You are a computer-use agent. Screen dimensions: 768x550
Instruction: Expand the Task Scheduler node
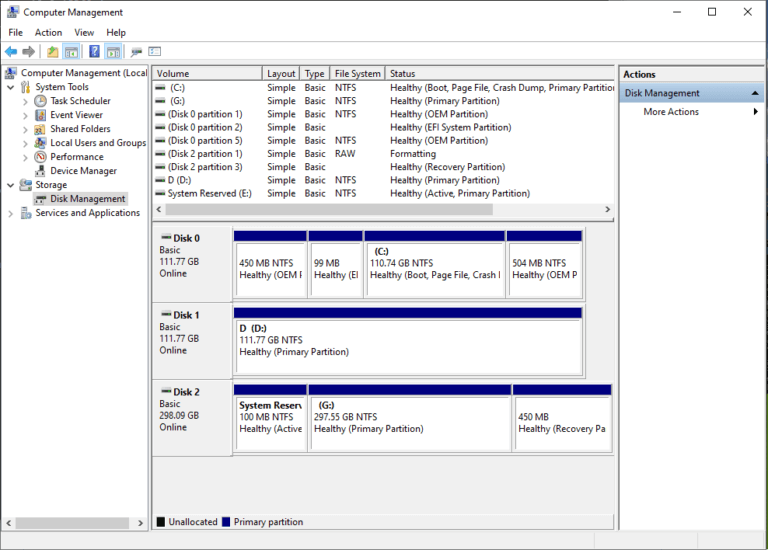(25, 101)
